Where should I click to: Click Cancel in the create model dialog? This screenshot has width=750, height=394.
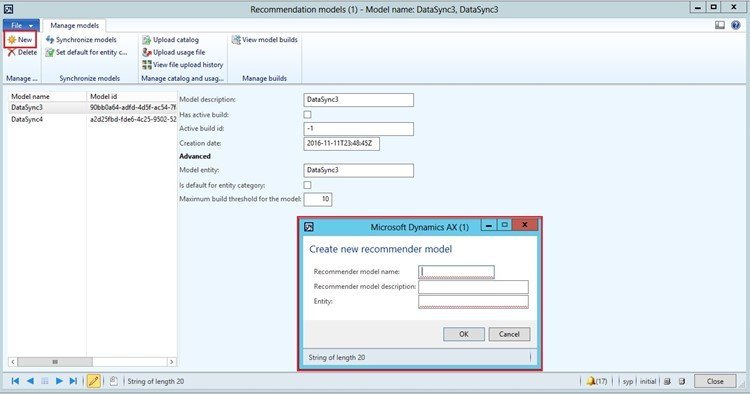509,334
